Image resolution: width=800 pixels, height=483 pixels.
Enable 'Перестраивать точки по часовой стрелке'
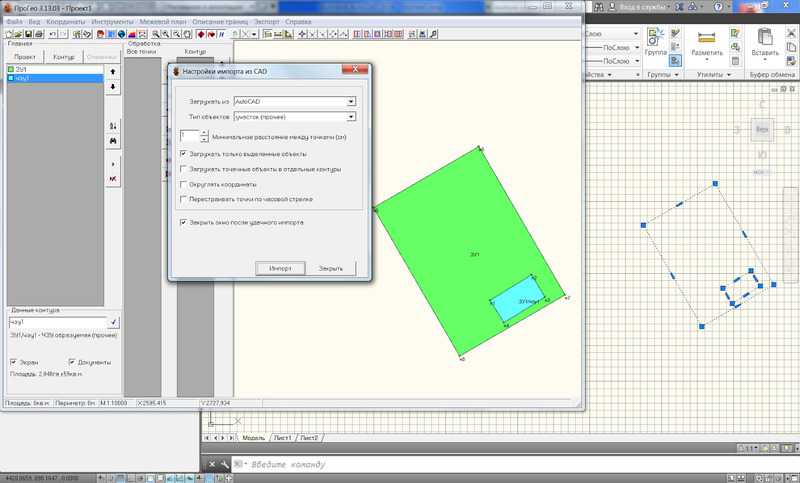tap(183, 200)
